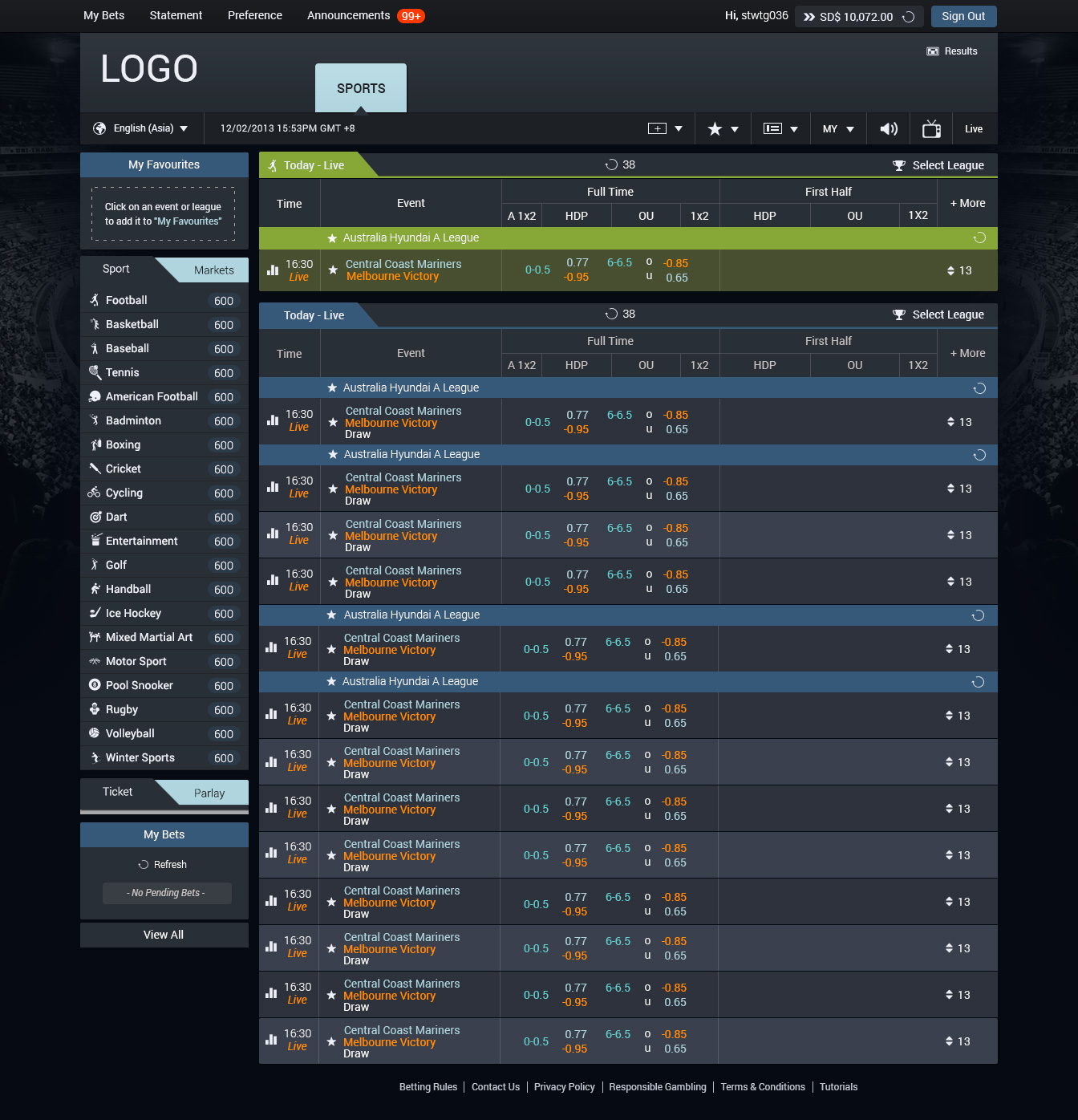
Task: Open the Responsible Gambling footer link
Action: [657, 1087]
